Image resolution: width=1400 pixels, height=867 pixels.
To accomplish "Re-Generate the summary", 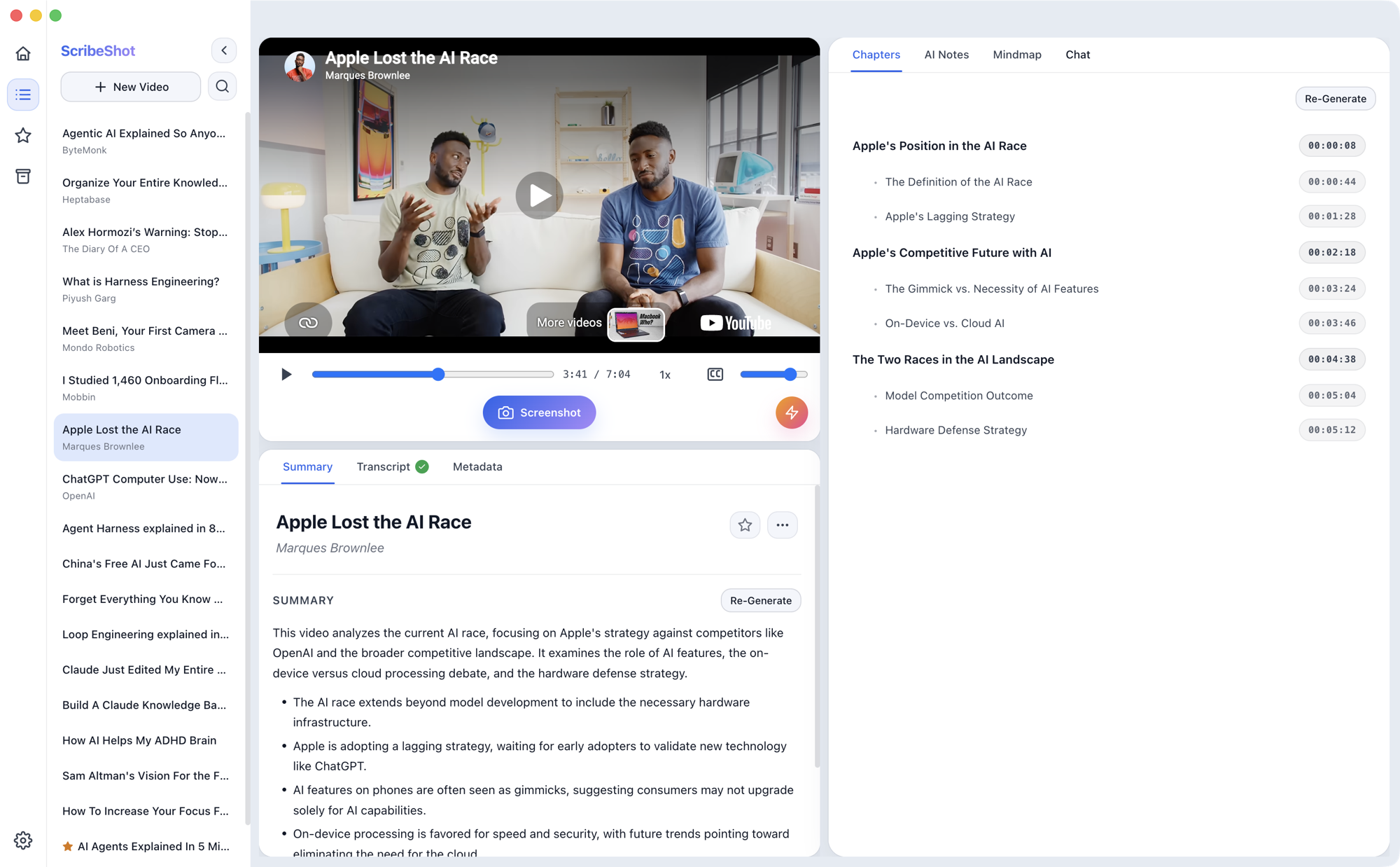I will 761,601.
